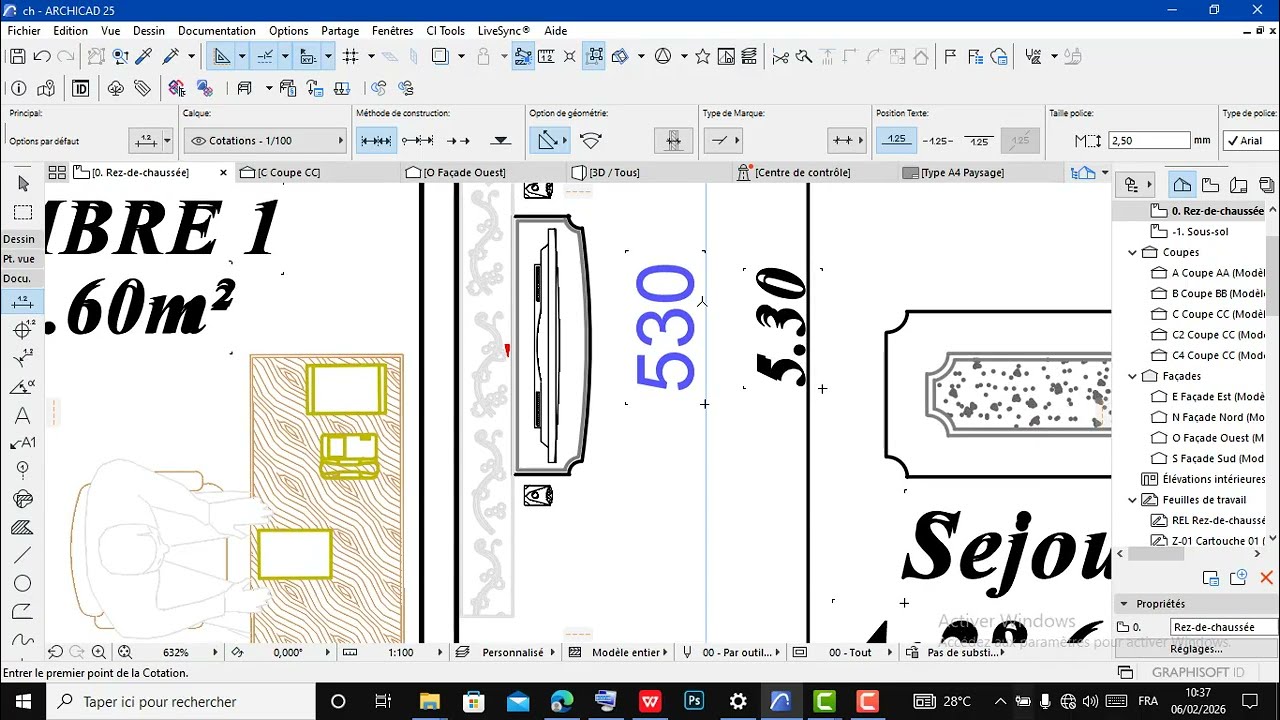The image size is (1280, 720).
Task: Set text position centered on the line
Action: (937, 141)
